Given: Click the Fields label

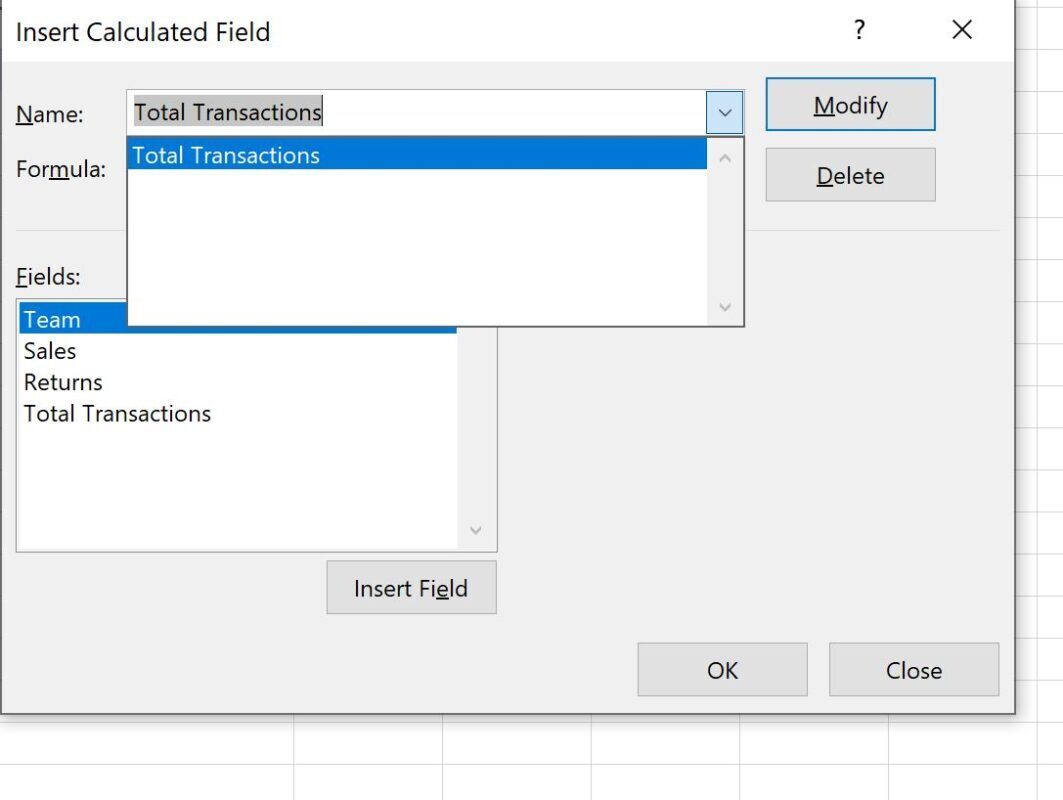Looking at the screenshot, I should point(48,276).
